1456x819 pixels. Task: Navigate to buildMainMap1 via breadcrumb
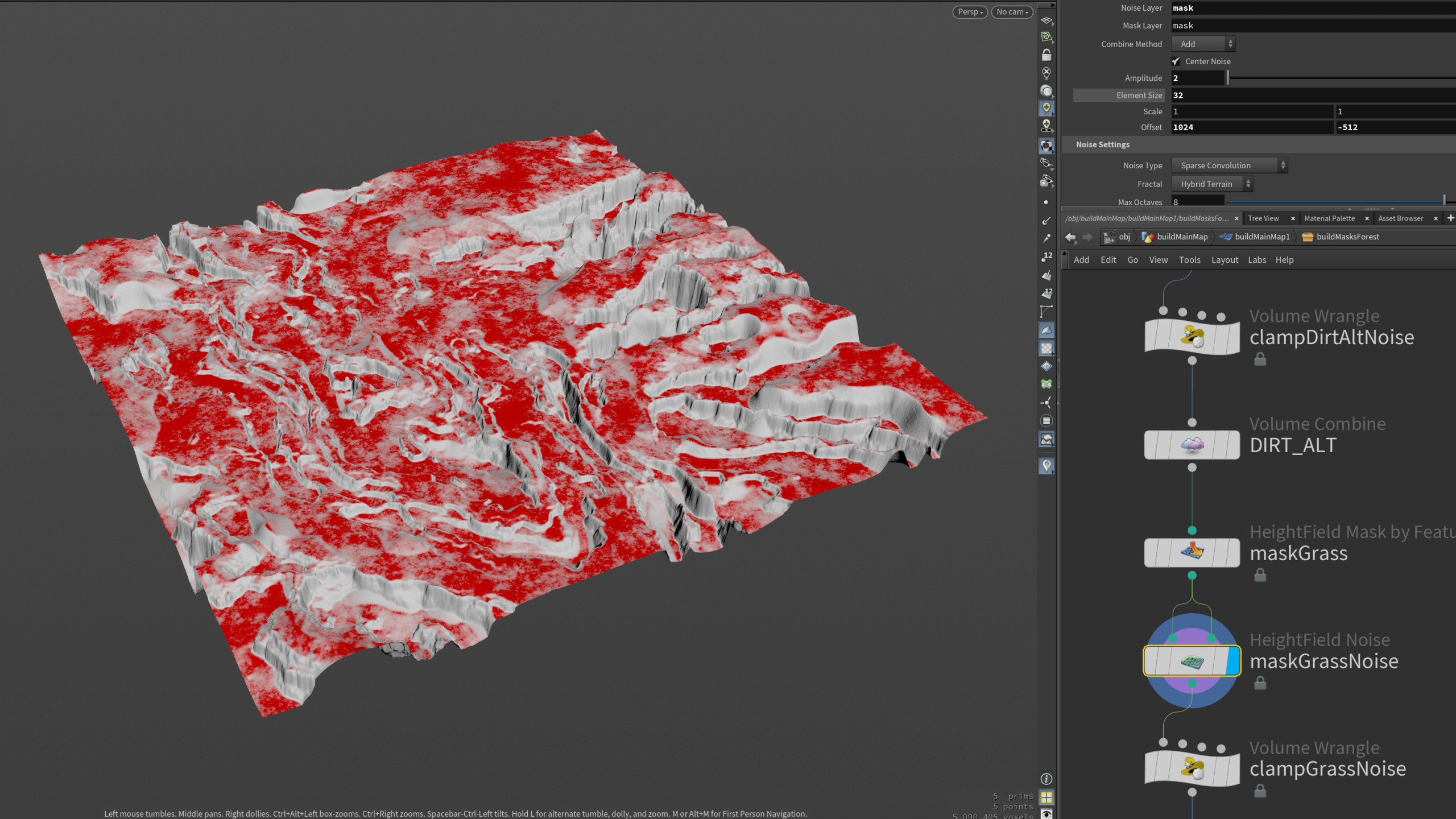pos(1261,237)
